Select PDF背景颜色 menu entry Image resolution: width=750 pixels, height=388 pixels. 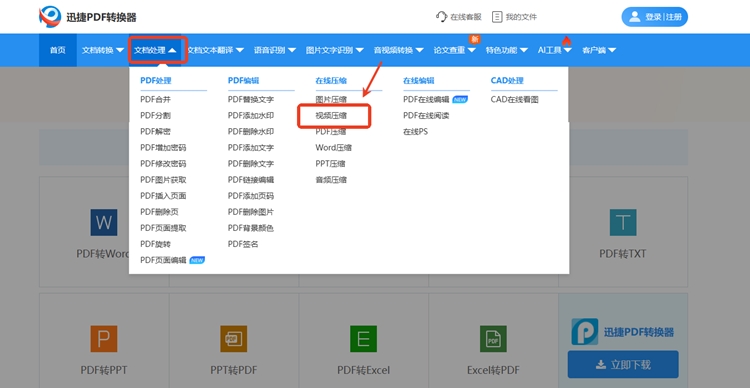point(251,228)
